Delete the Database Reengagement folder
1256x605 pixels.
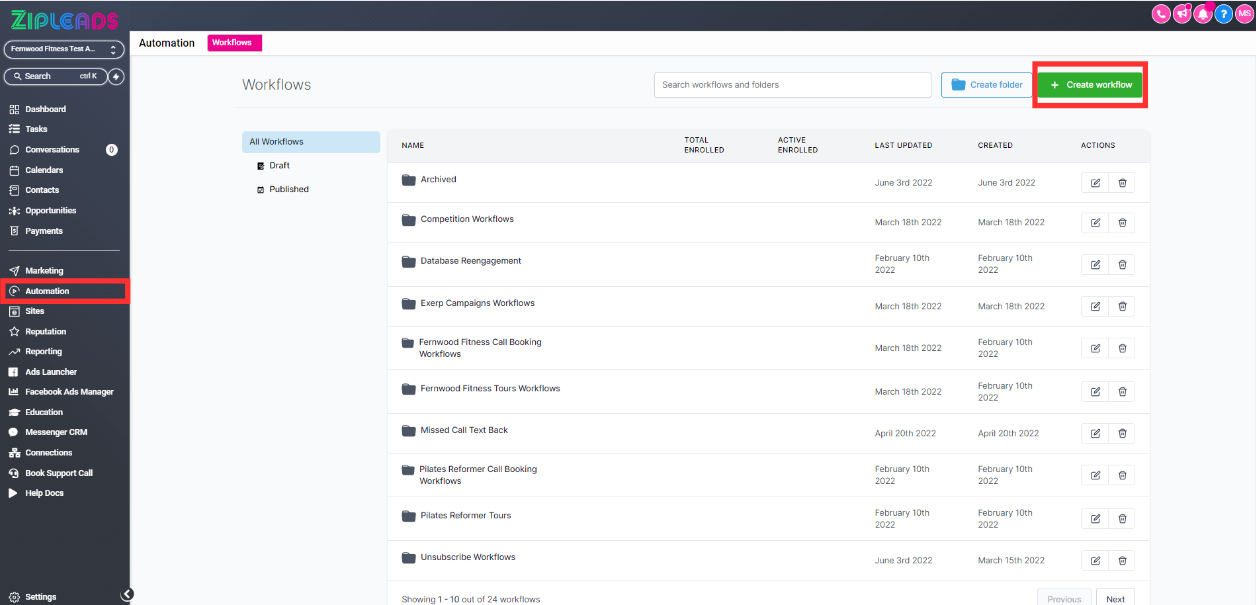(x=1122, y=264)
